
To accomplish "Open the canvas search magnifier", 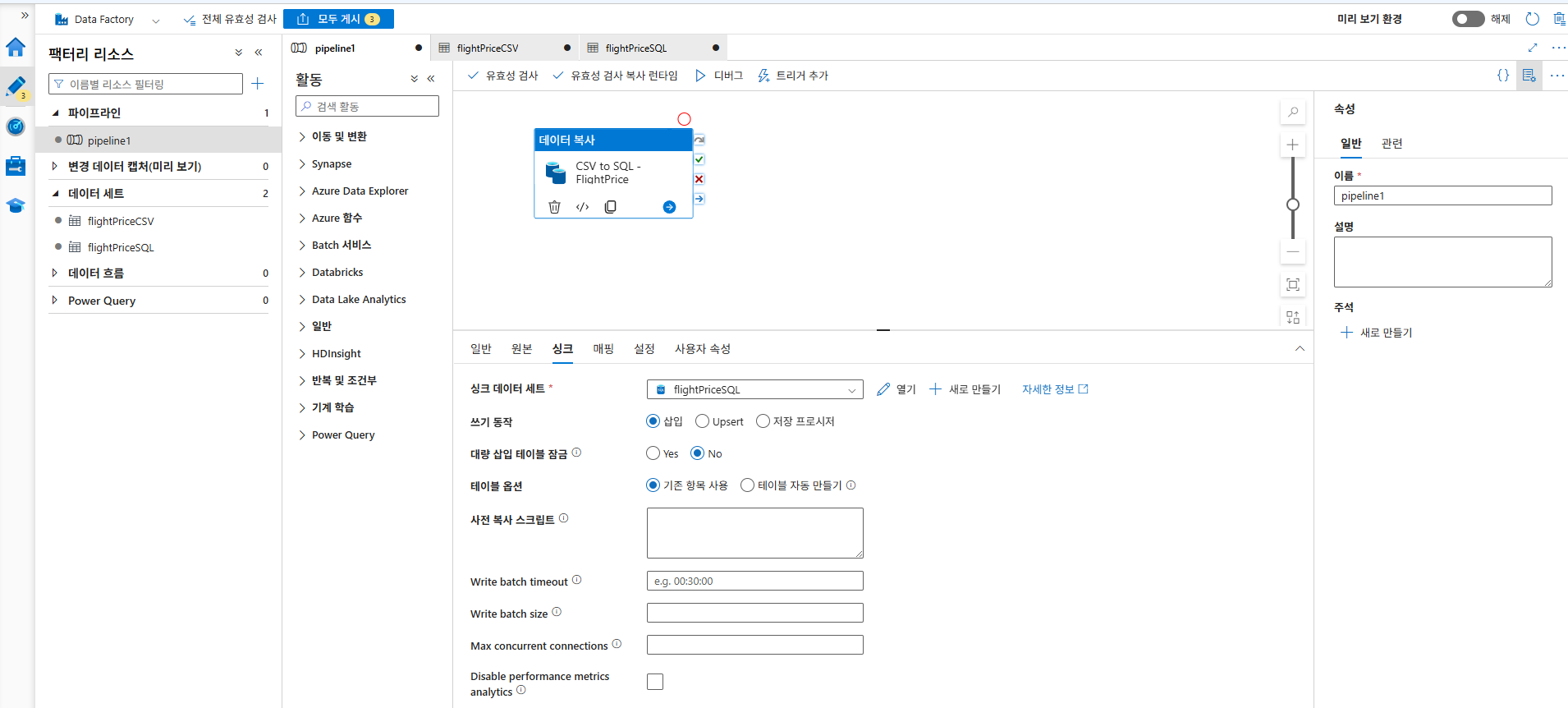I will click(1293, 113).
